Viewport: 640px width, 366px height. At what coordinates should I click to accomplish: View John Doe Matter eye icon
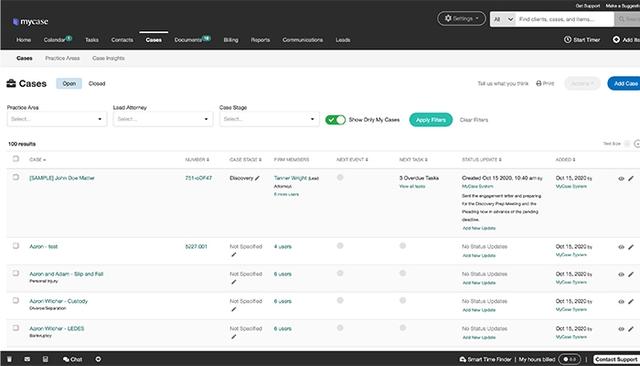(x=621, y=178)
